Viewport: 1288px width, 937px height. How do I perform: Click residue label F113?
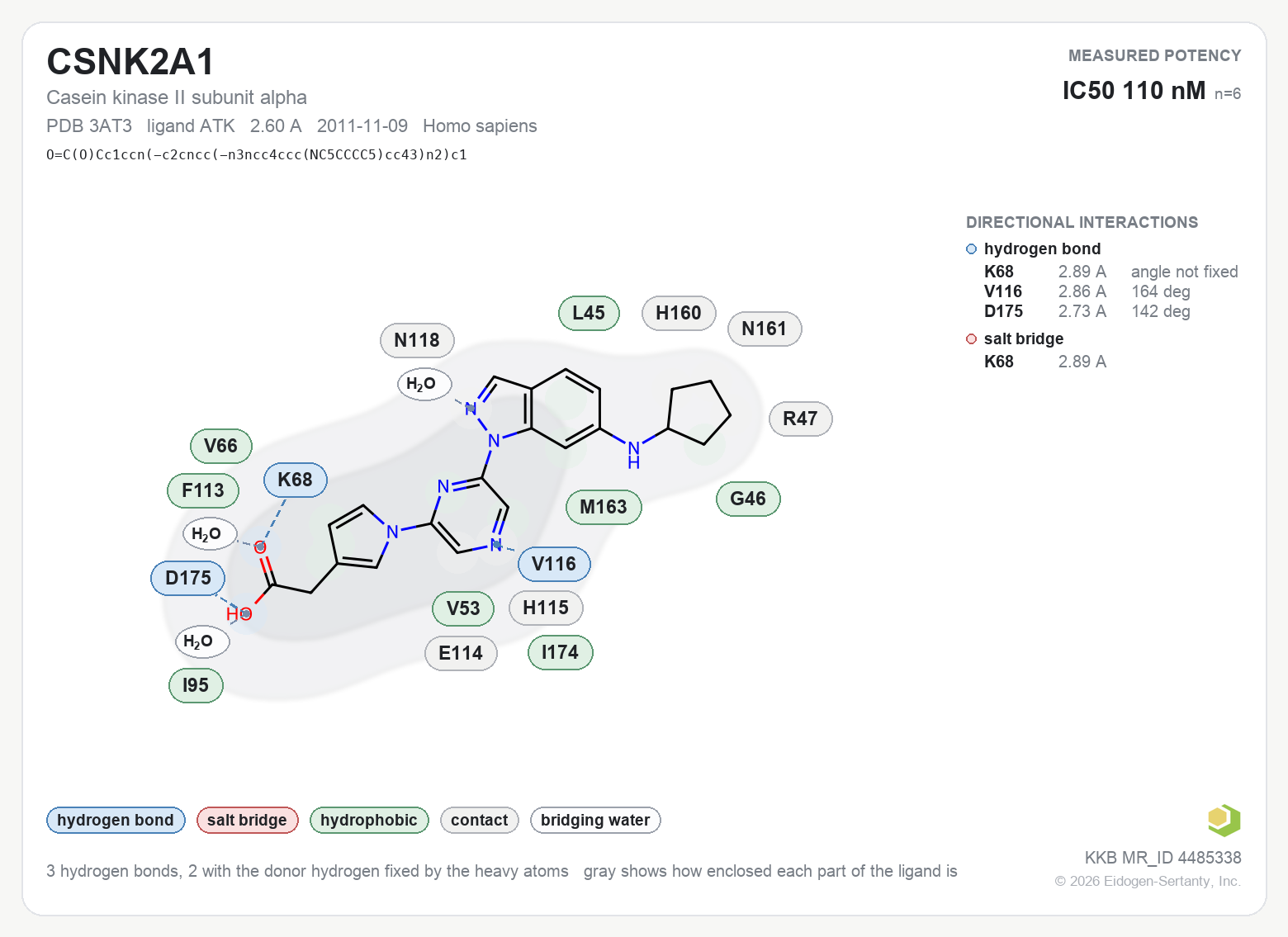pos(203,490)
